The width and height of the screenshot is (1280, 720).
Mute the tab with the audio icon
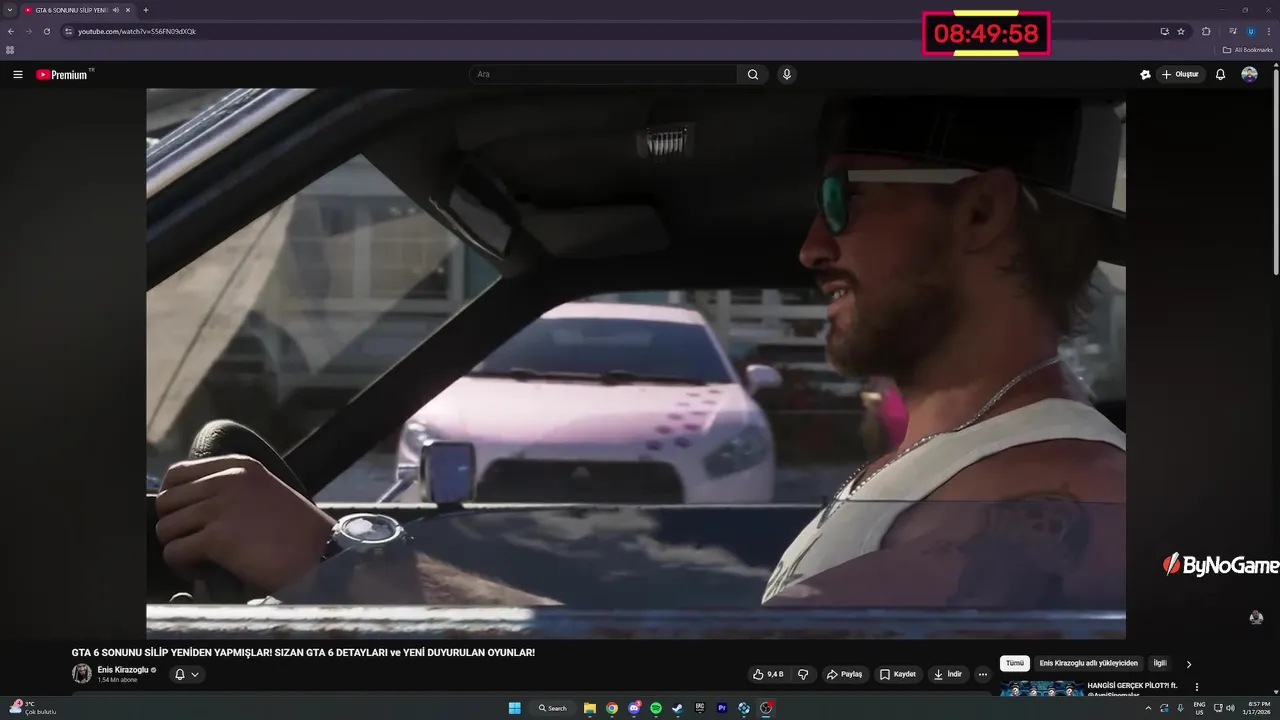tap(116, 10)
